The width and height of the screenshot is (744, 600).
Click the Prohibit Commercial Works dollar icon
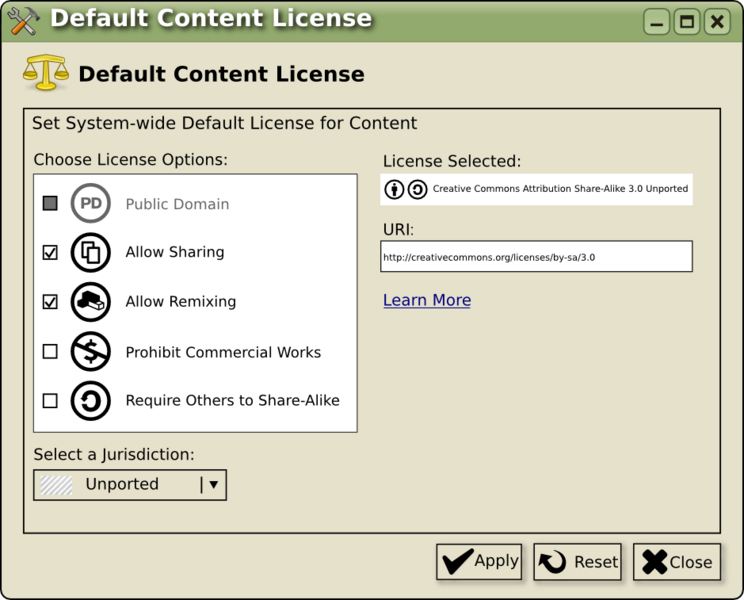coord(91,351)
